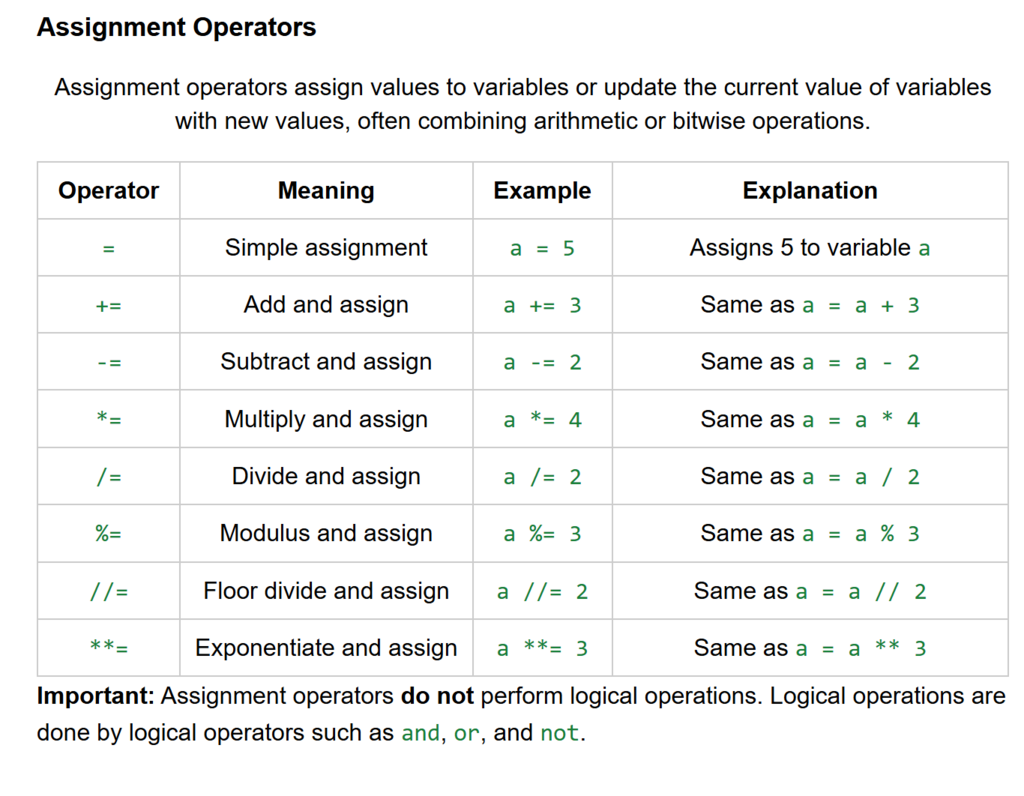The height and width of the screenshot is (796, 1024).
Task: Select the Modulus and assign cell
Action: pyautogui.click(x=326, y=534)
